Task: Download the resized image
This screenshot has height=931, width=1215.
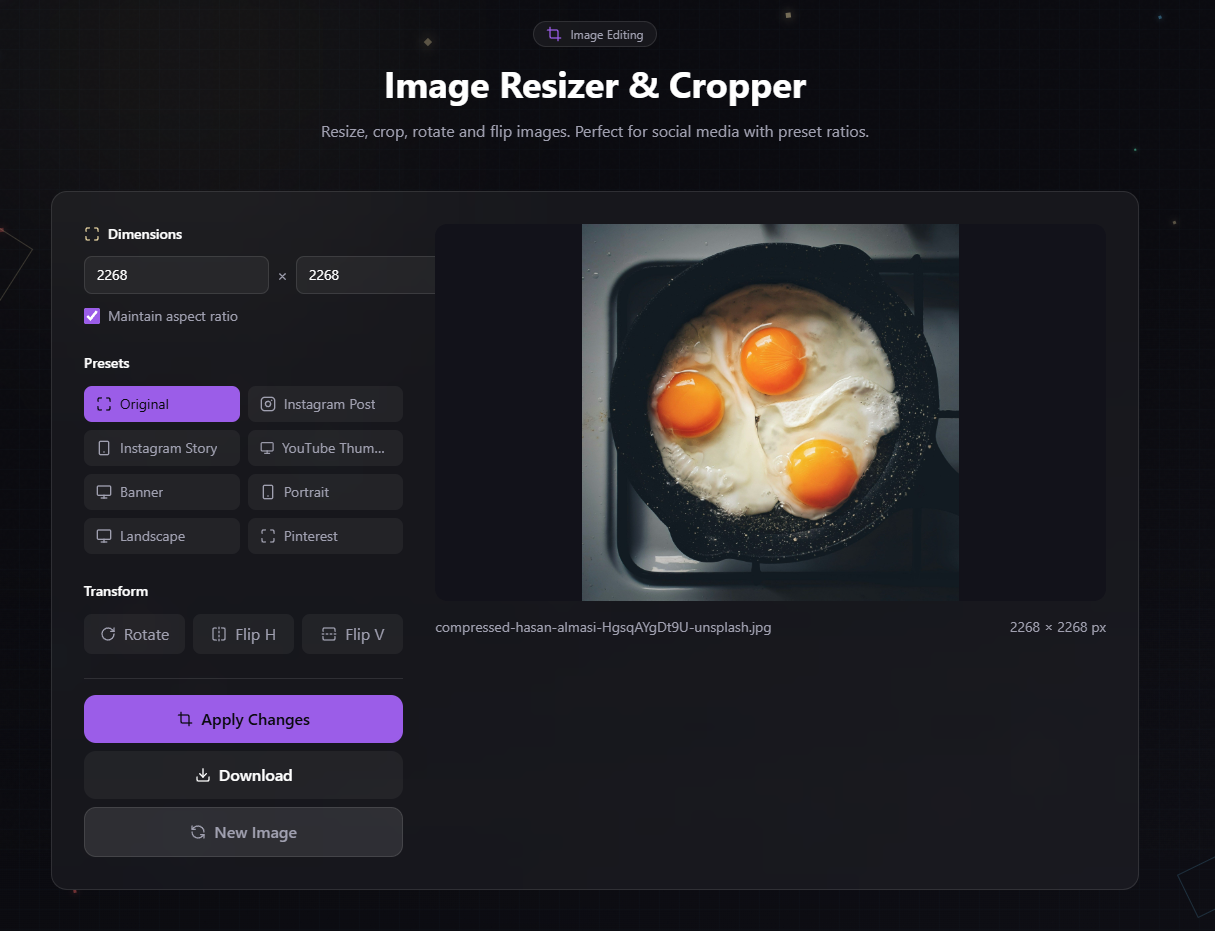Action: (x=243, y=775)
